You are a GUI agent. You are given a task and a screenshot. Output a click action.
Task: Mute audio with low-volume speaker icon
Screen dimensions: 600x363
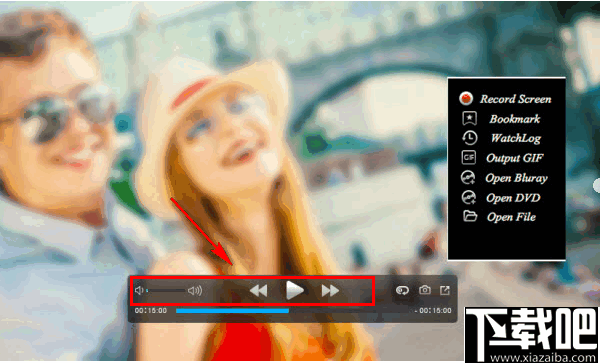click(139, 291)
